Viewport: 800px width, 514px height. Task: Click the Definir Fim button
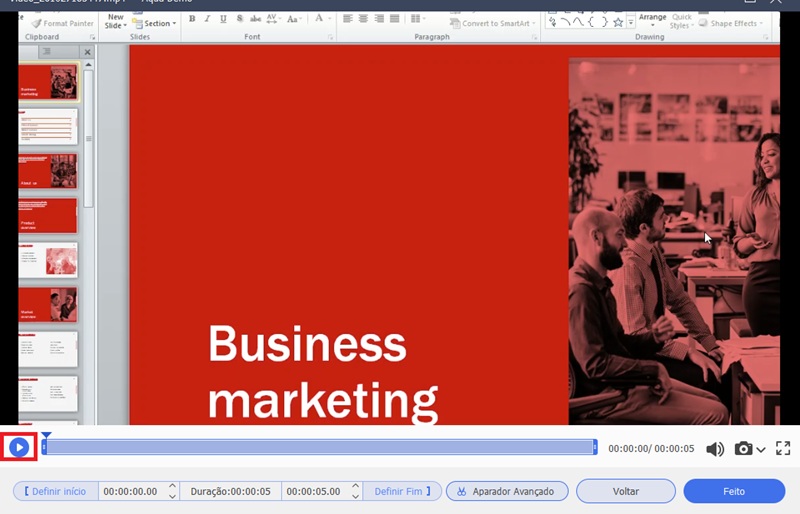[403, 491]
